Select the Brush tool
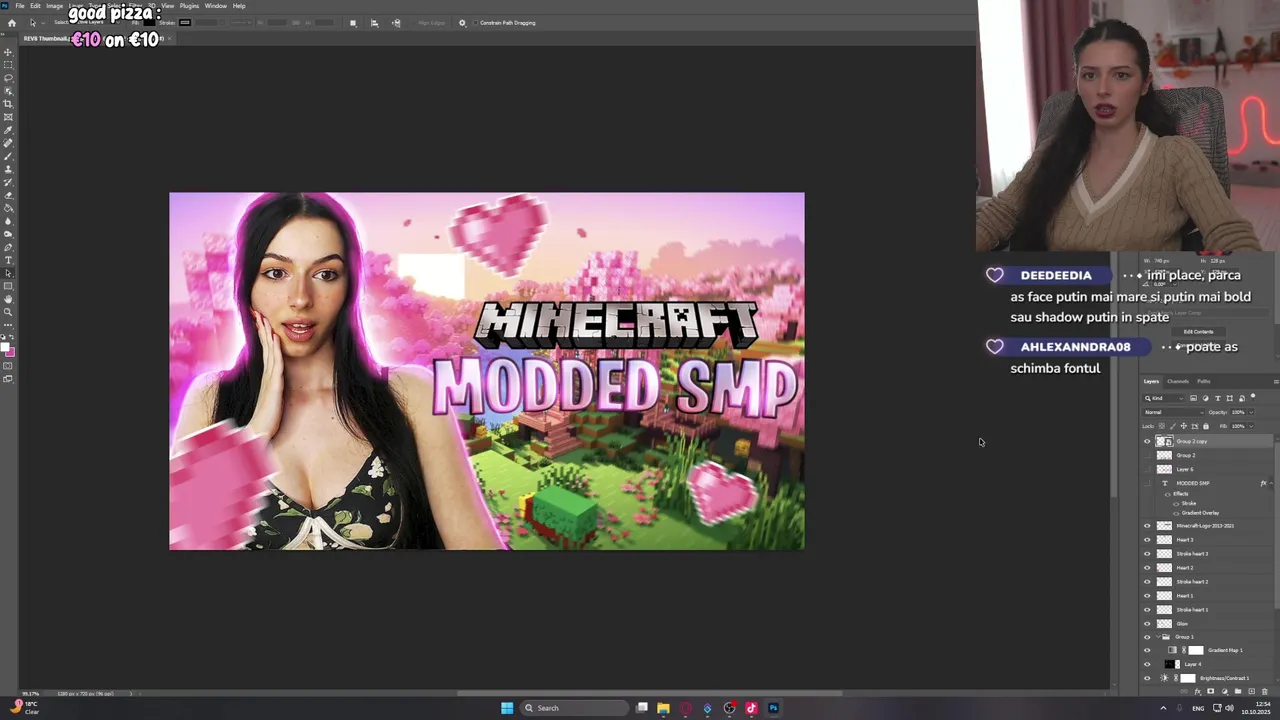 (x=8, y=156)
